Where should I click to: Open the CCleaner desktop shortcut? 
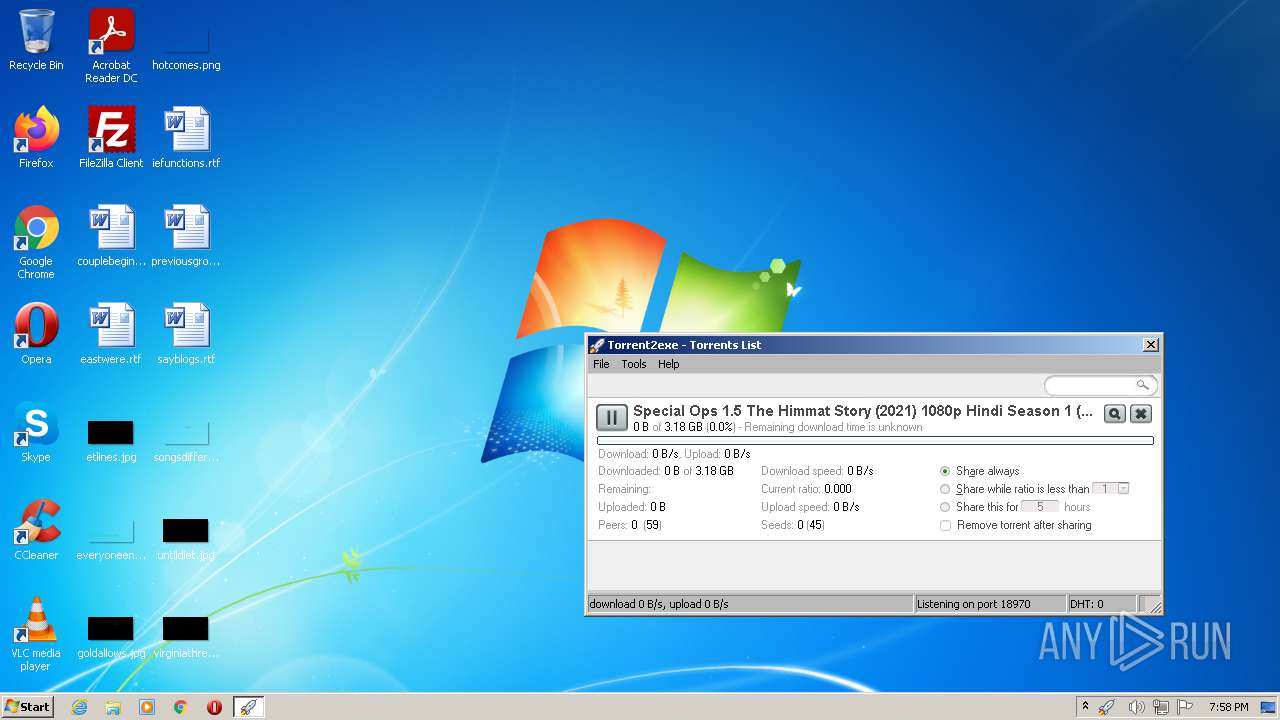[x=36, y=530]
